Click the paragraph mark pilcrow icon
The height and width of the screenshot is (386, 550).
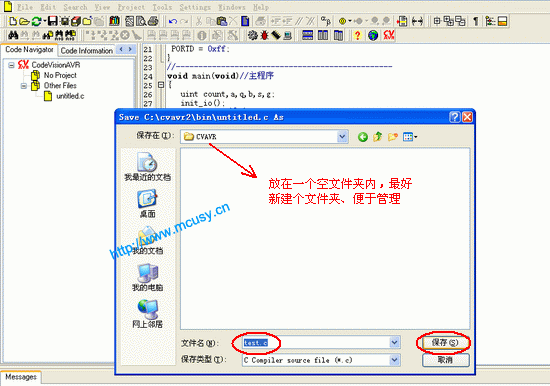point(476,21)
